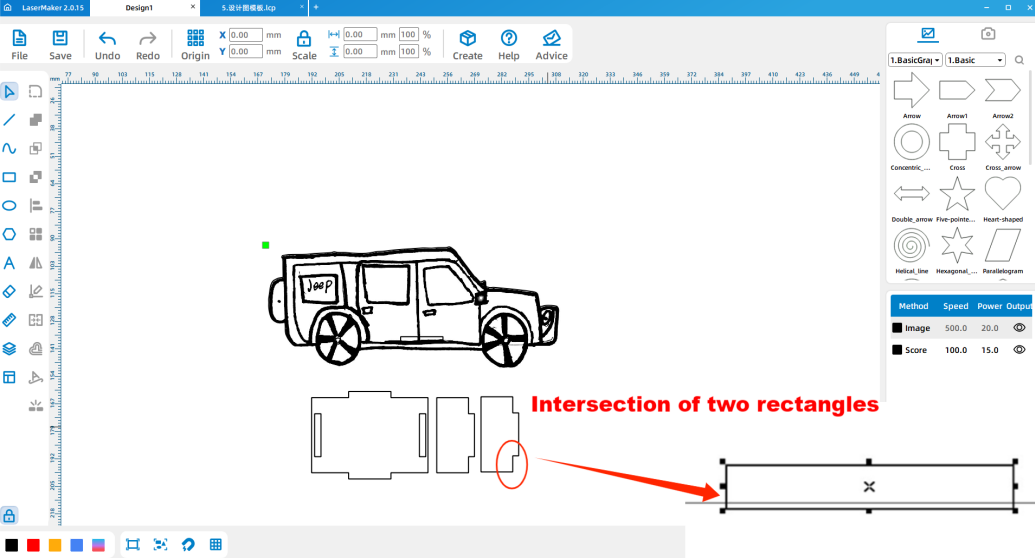Click the Advice feedback button
1035x559 pixels.
click(x=551, y=45)
